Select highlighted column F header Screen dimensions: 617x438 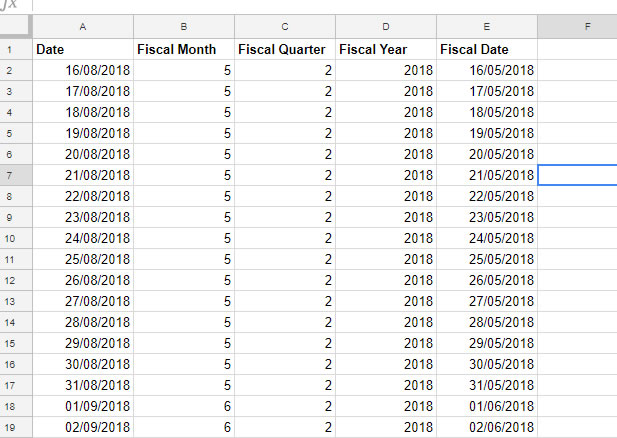(577, 27)
